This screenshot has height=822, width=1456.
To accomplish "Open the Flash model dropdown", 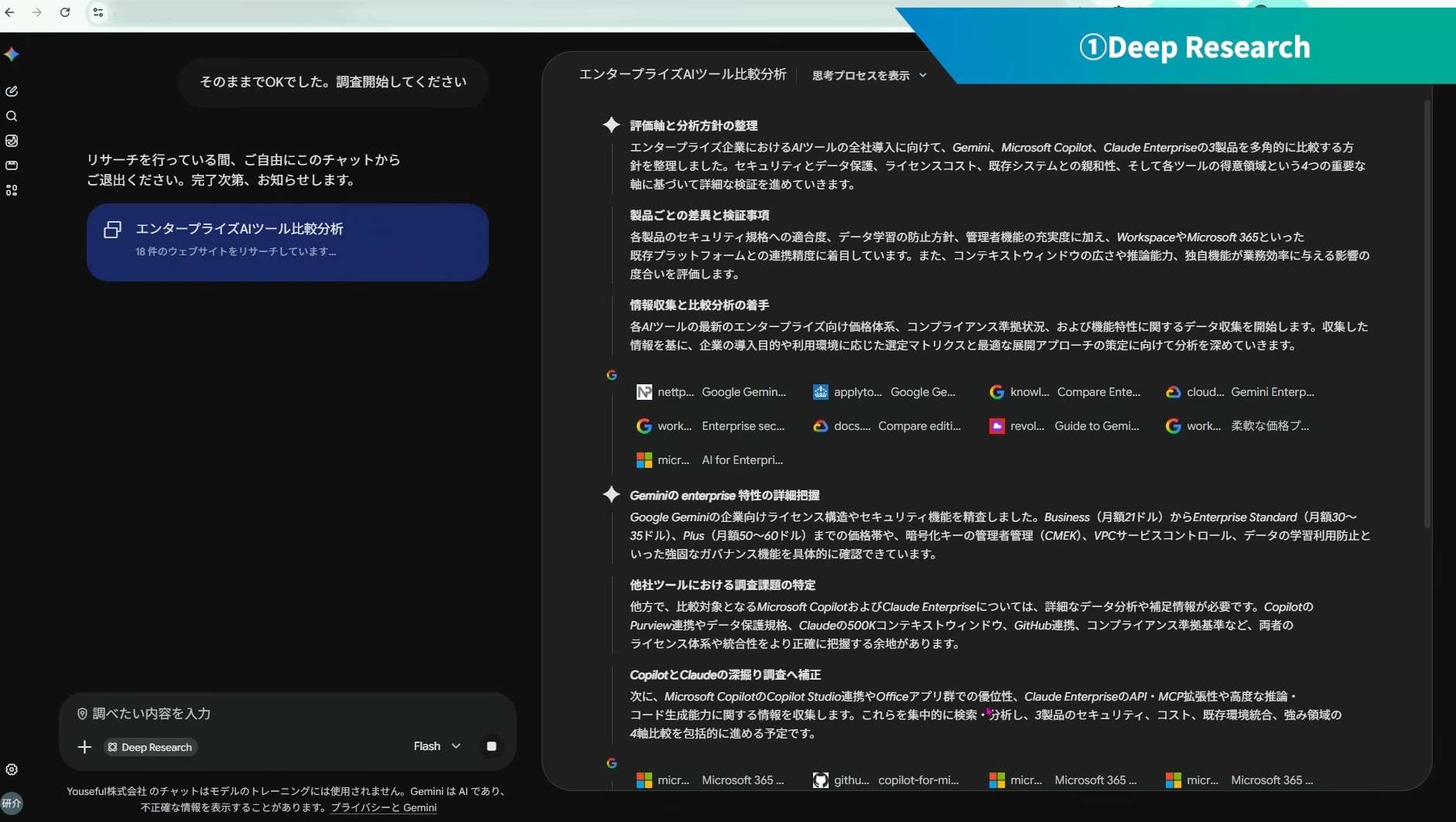I will (437, 746).
